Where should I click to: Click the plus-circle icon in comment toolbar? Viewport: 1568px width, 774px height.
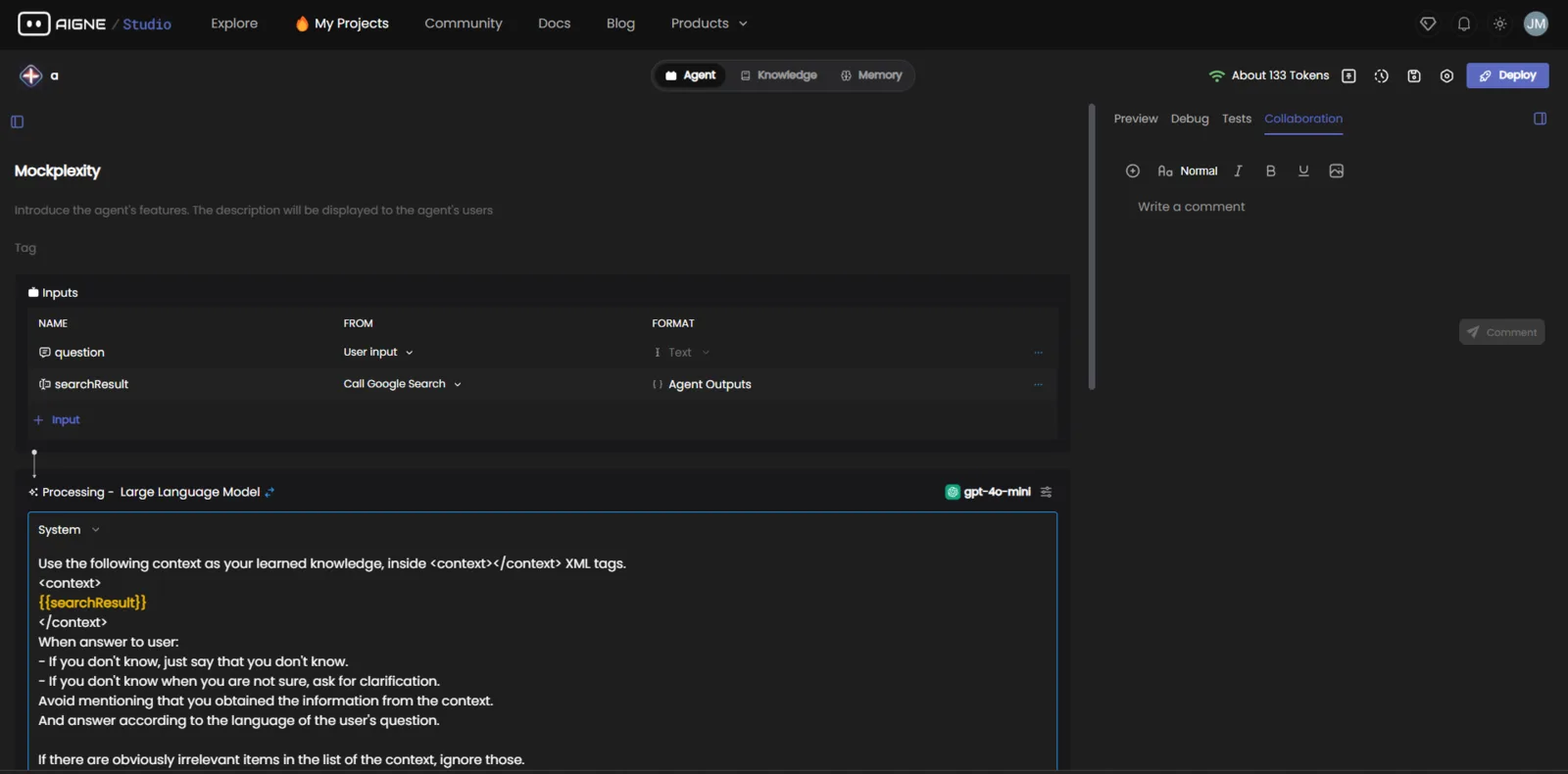point(1133,170)
